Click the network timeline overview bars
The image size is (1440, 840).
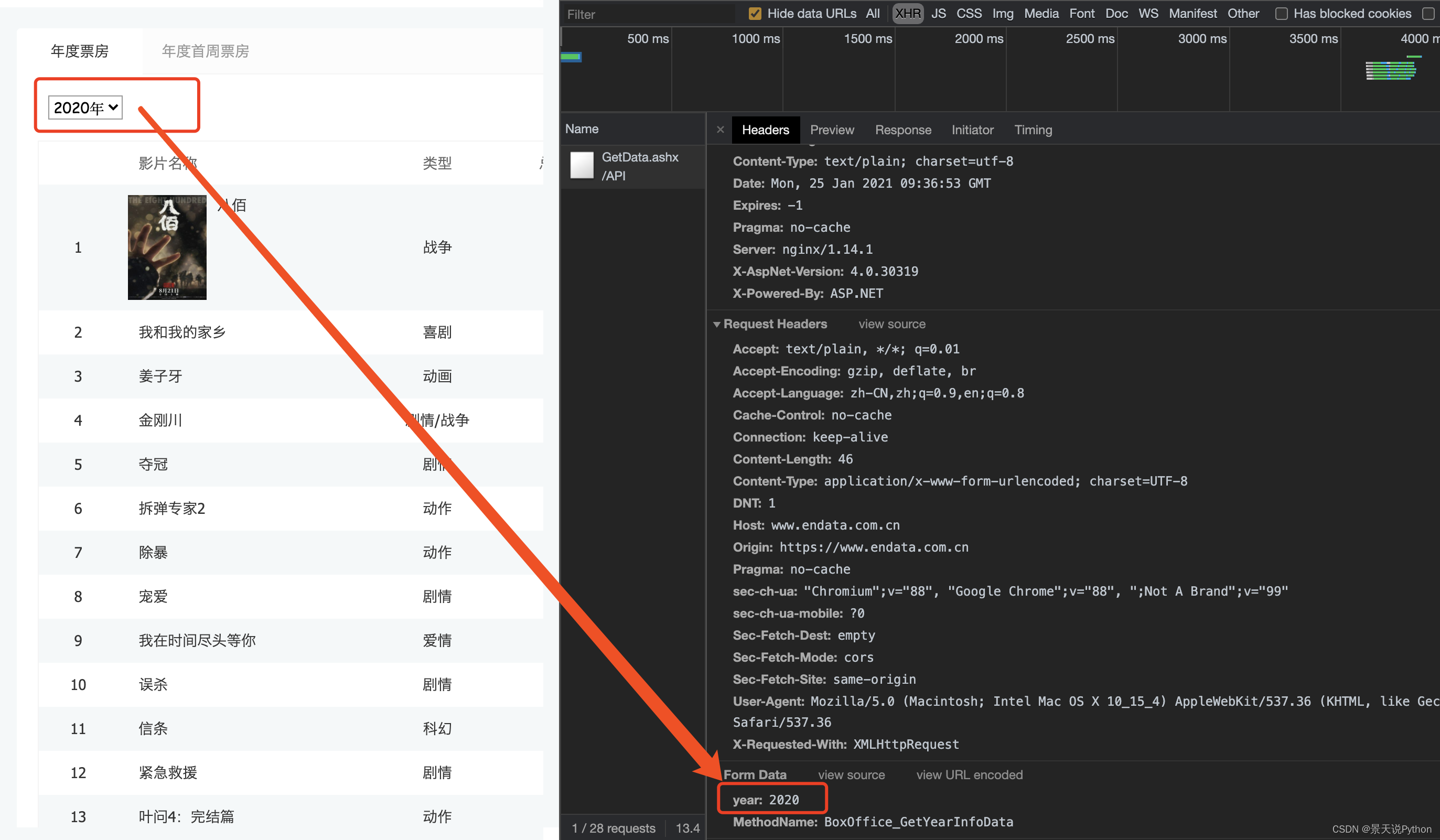coord(1390,71)
